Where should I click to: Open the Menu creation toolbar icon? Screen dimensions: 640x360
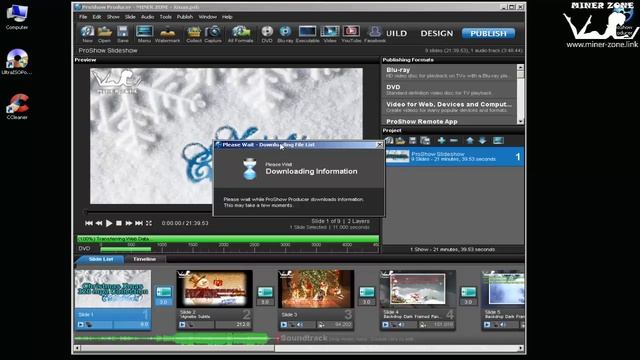144,33
